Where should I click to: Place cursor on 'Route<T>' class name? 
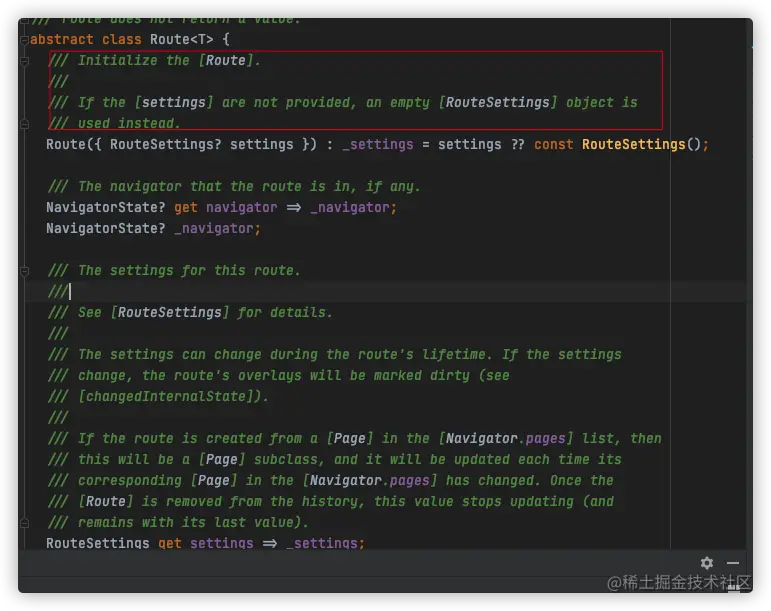tap(181, 39)
